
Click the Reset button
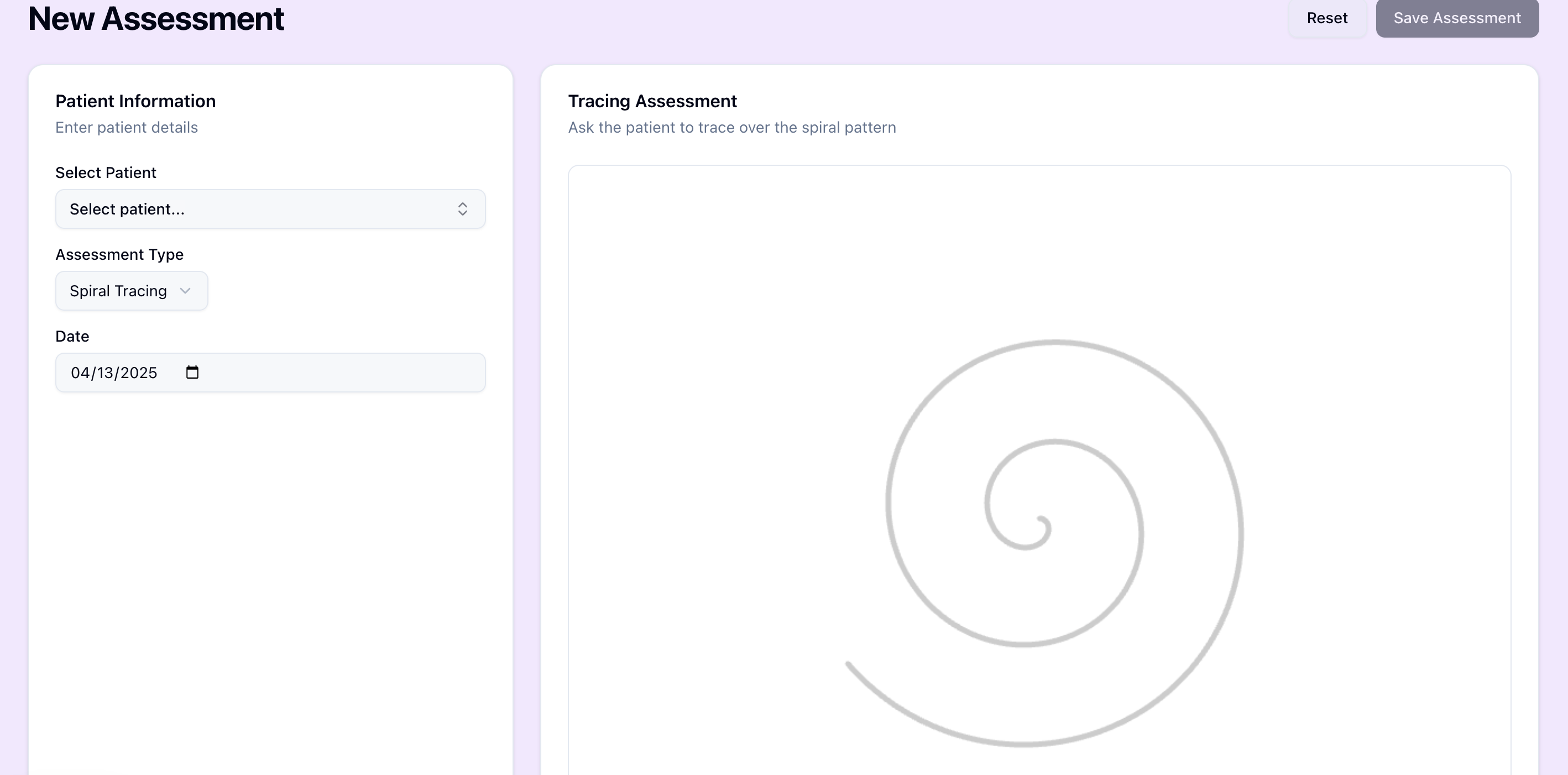[x=1327, y=18]
